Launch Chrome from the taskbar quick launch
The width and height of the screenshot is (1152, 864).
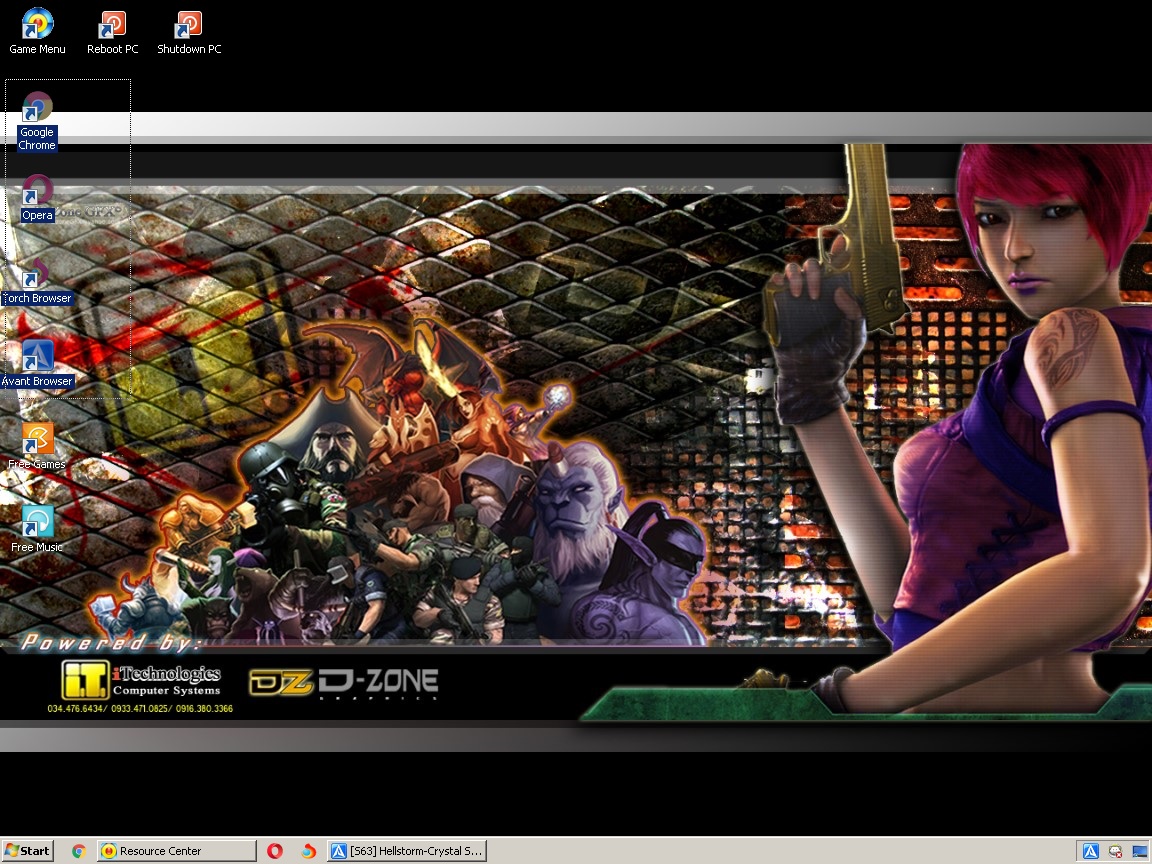pyautogui.click(x=78, y=851)
